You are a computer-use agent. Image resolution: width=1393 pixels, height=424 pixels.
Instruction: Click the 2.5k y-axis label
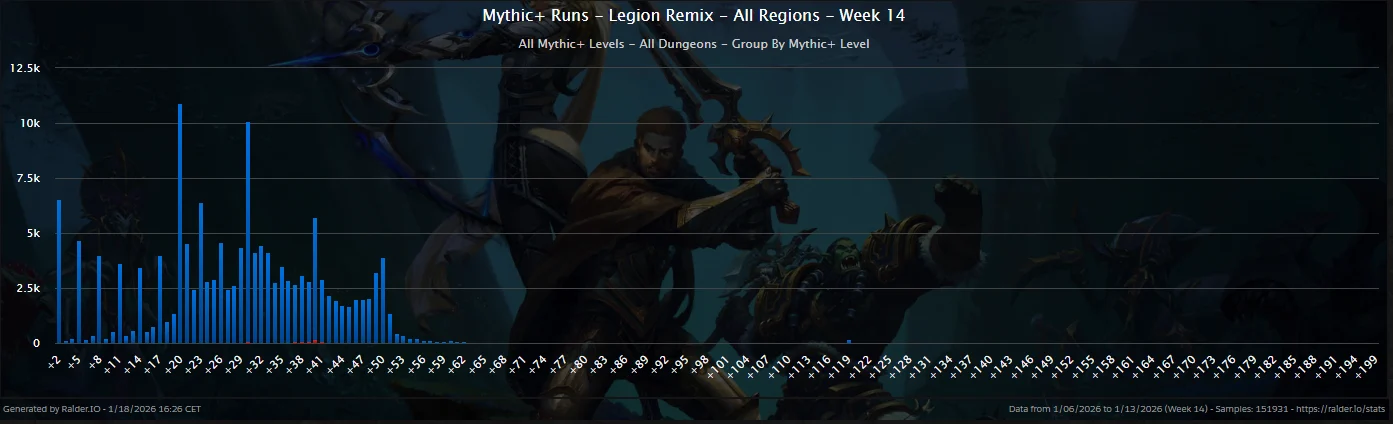(26, 288)
